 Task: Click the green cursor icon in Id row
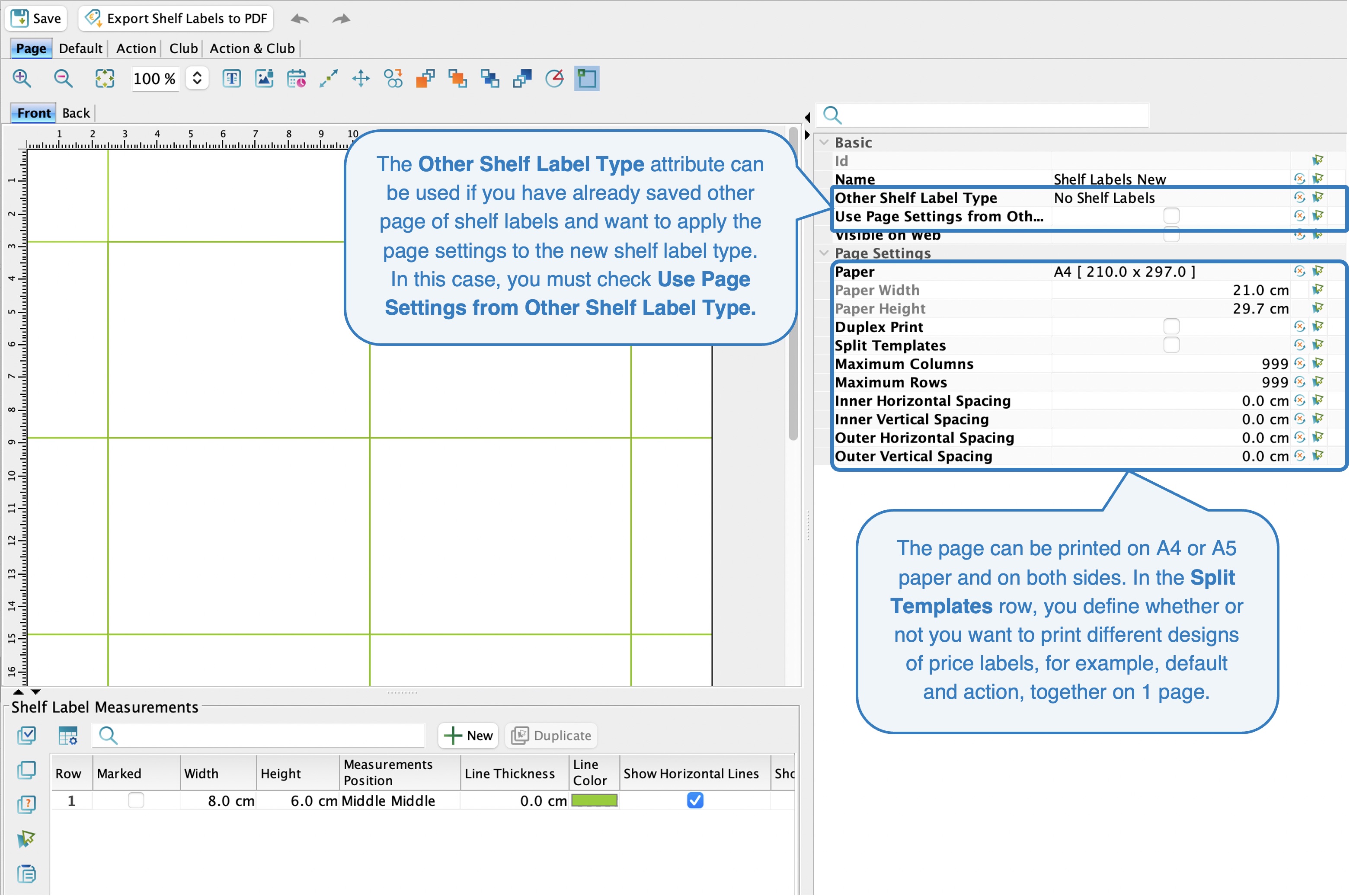(1318, 160)
